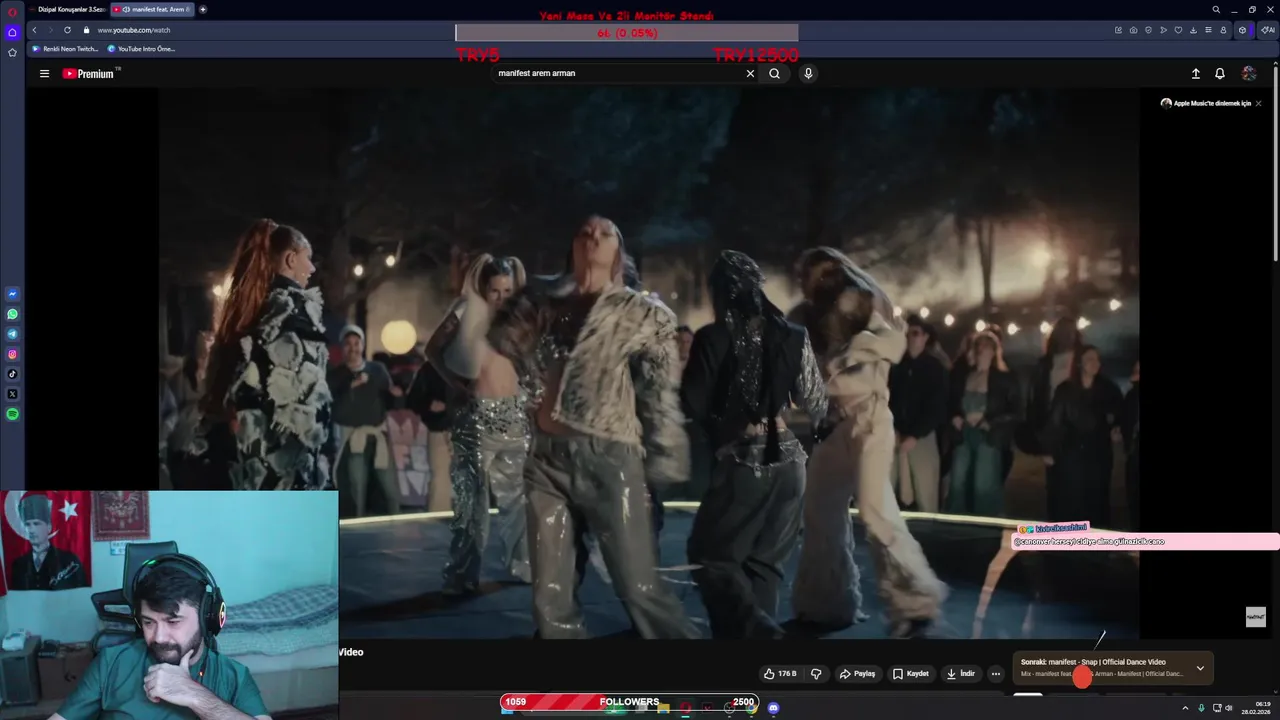Switch to Dizipal Konuşanlar browser tab
The height and width of the screenshot is (720, 1280).
tap(67, 9)
